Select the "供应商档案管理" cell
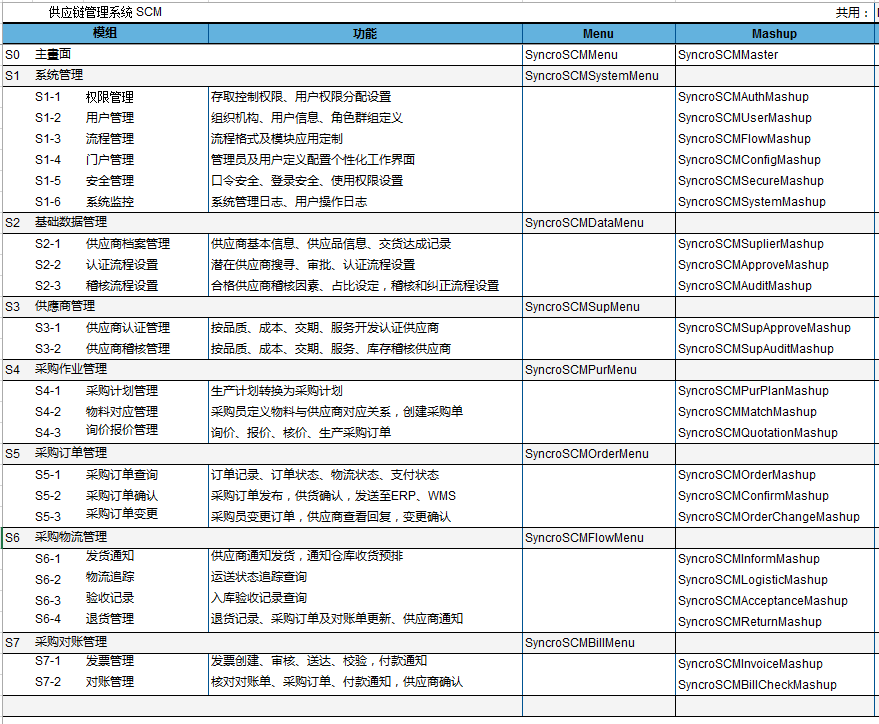Image resolution: width=879 pixels, height=724 pixels. (x=128, y=244)
